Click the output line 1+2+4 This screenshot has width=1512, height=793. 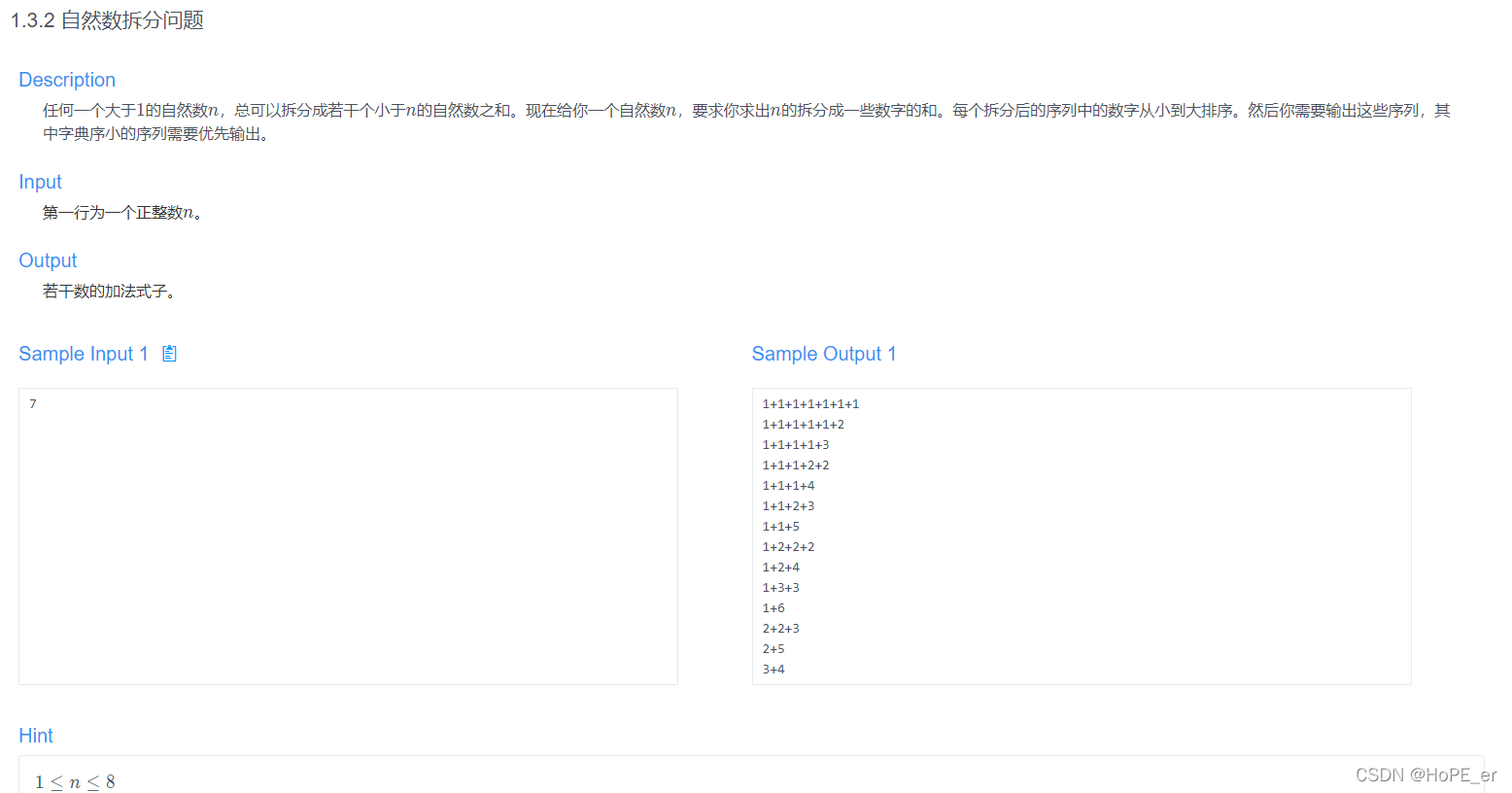point(781,568)
